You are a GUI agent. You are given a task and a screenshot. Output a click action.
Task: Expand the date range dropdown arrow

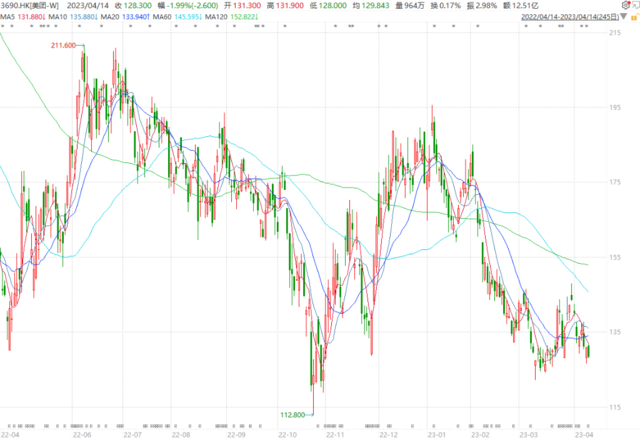pos(623,16)
